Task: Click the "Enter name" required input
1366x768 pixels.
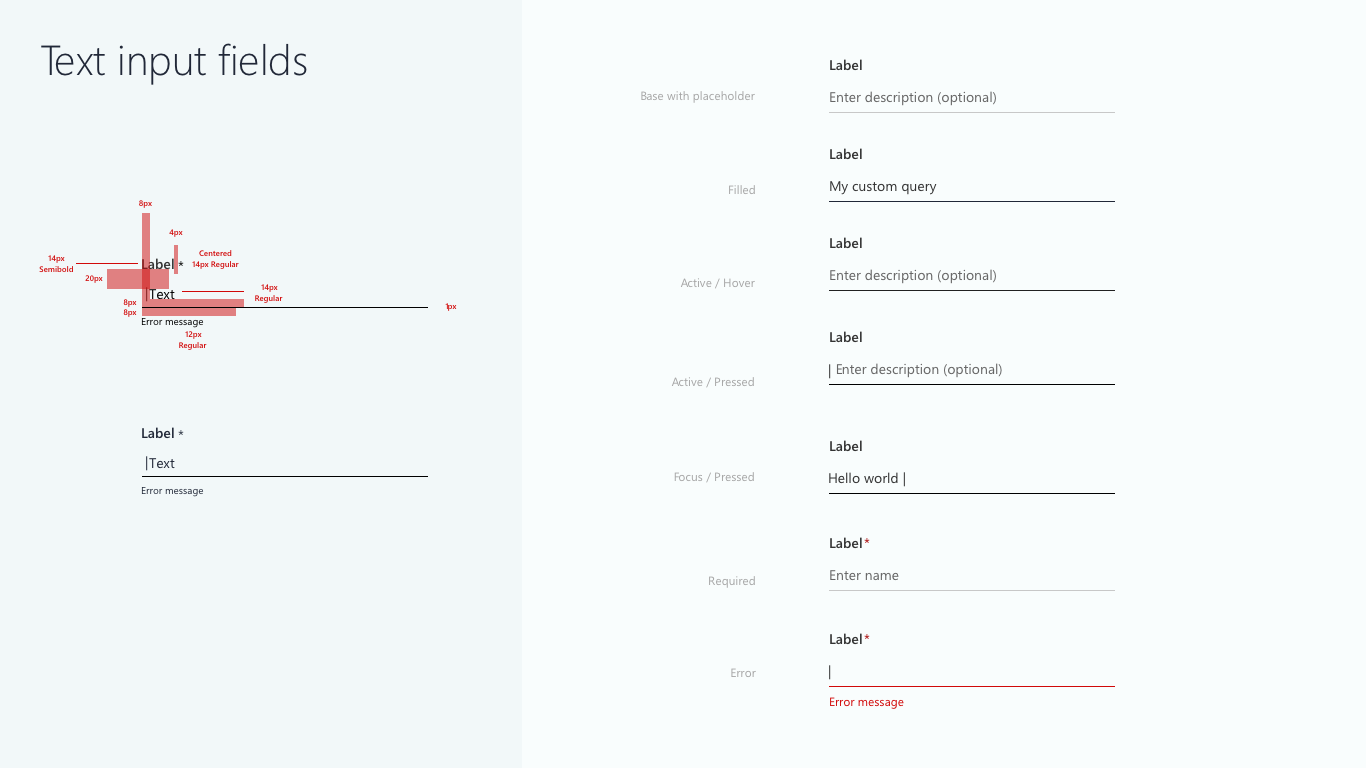Action: coord(970,576)
